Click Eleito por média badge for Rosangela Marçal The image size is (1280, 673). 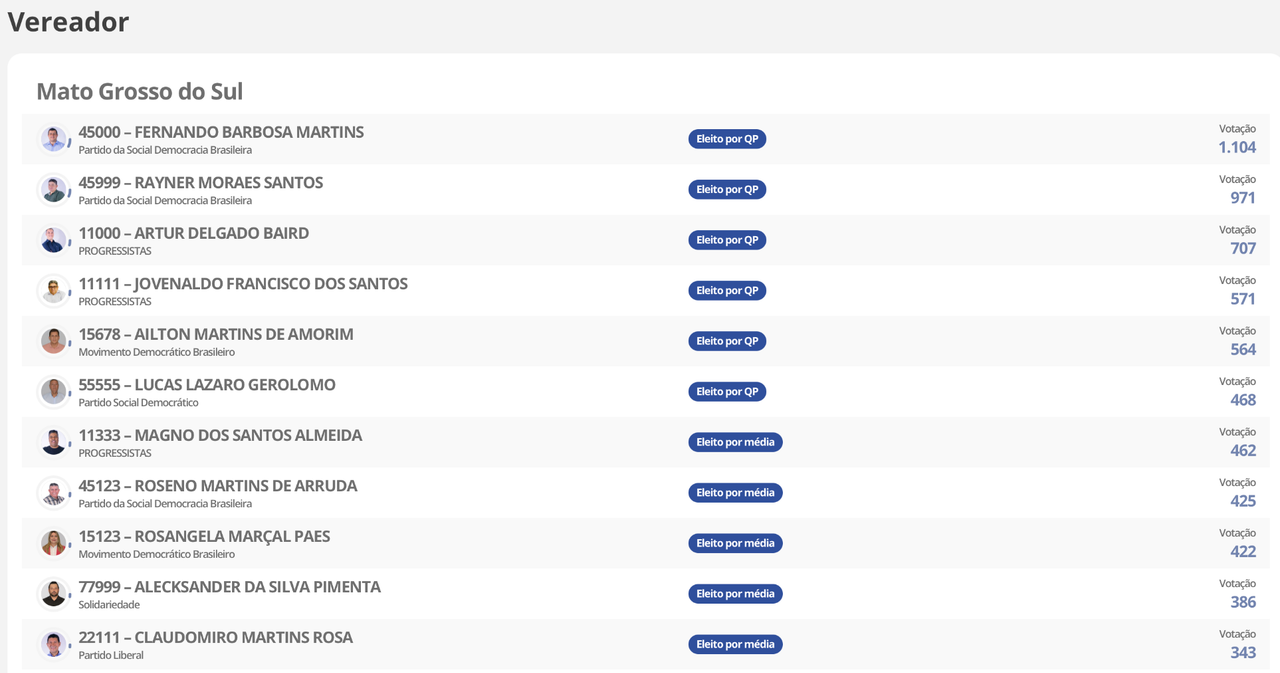735,543
